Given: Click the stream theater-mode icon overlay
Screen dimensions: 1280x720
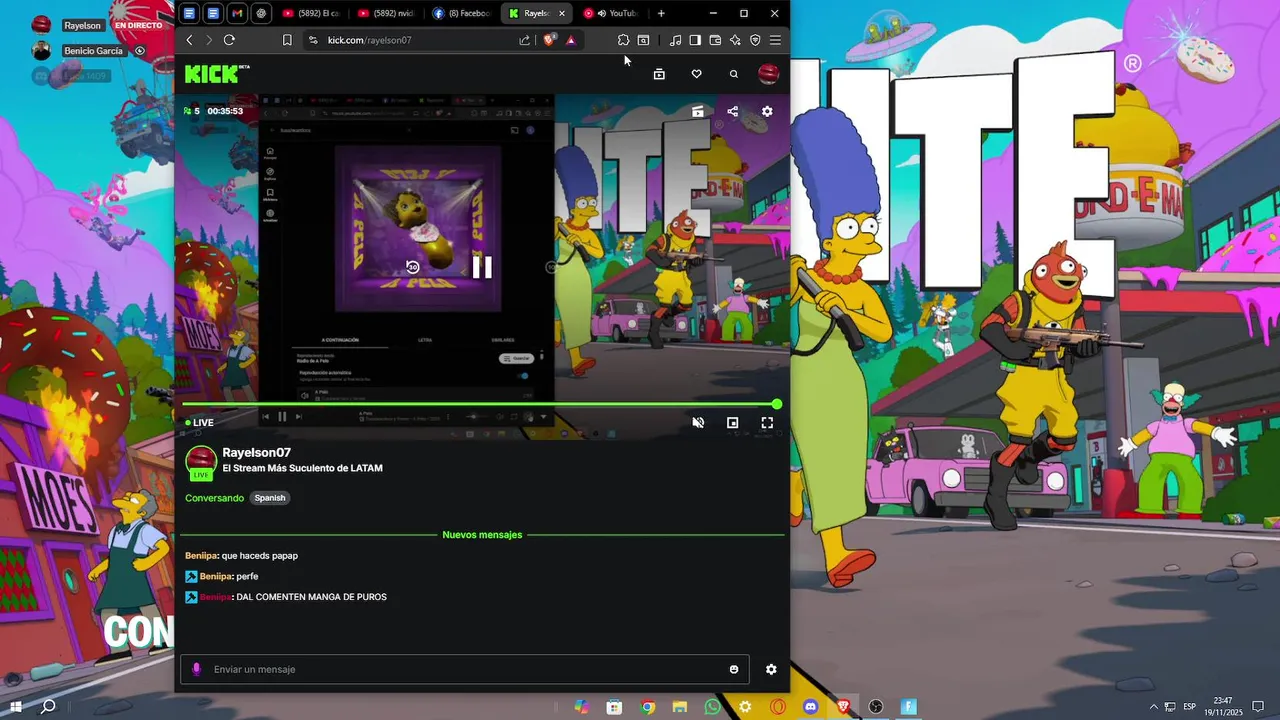Looking at the screenshot, I should pos(698,111).
